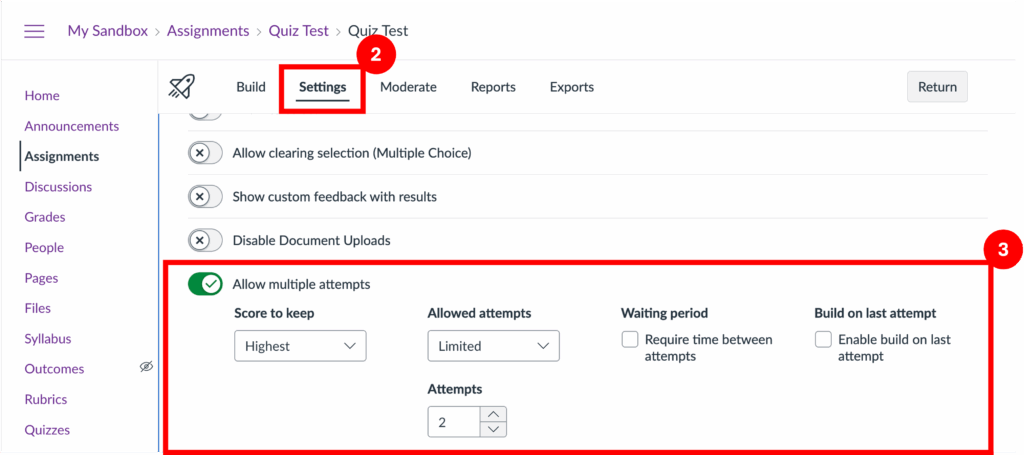Go to My Sandbox breadcrumb link

tap(107, 31)
